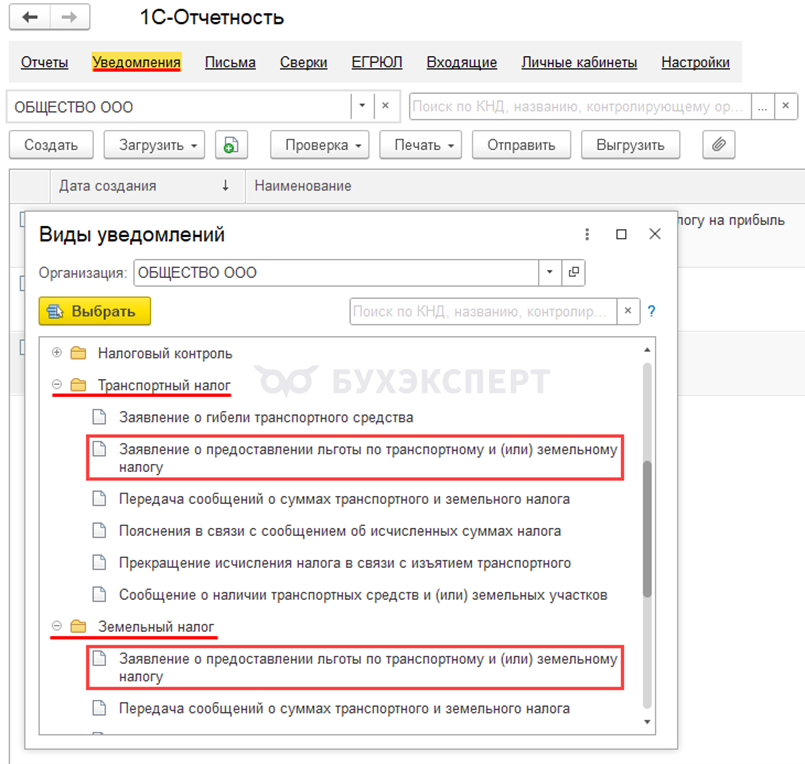Open the dialog's three-dot more menu
Image resolution: width=805 pixels, height=764 pixels.
click(587, 234)
